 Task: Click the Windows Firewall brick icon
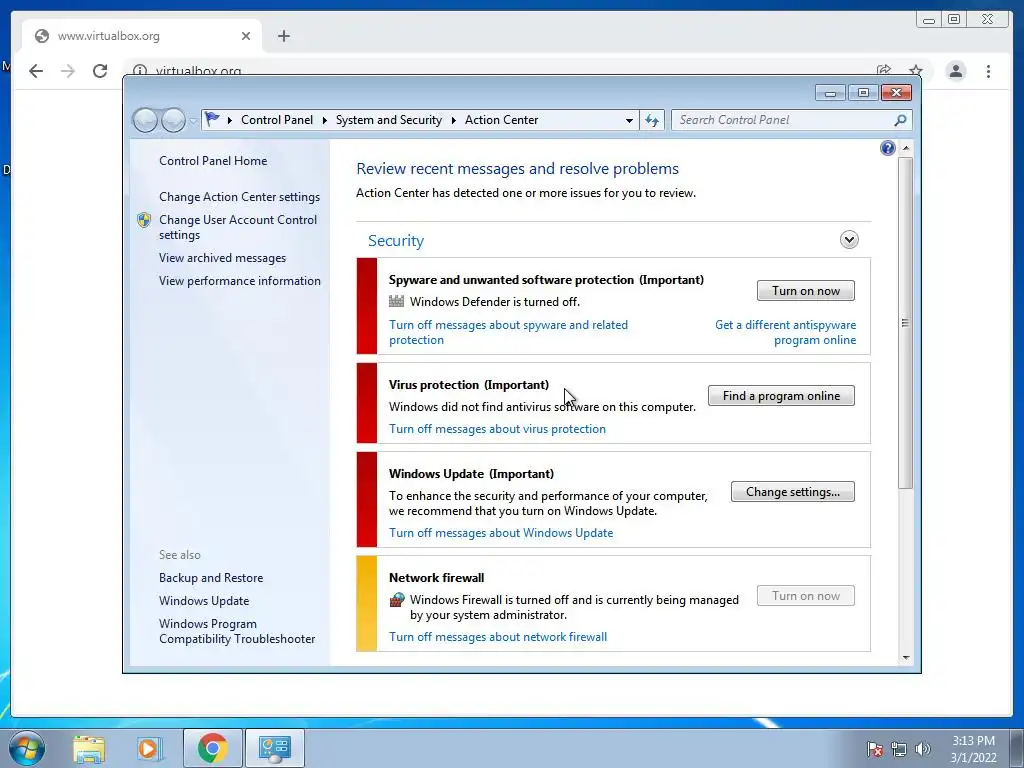[x=396, y=600]
